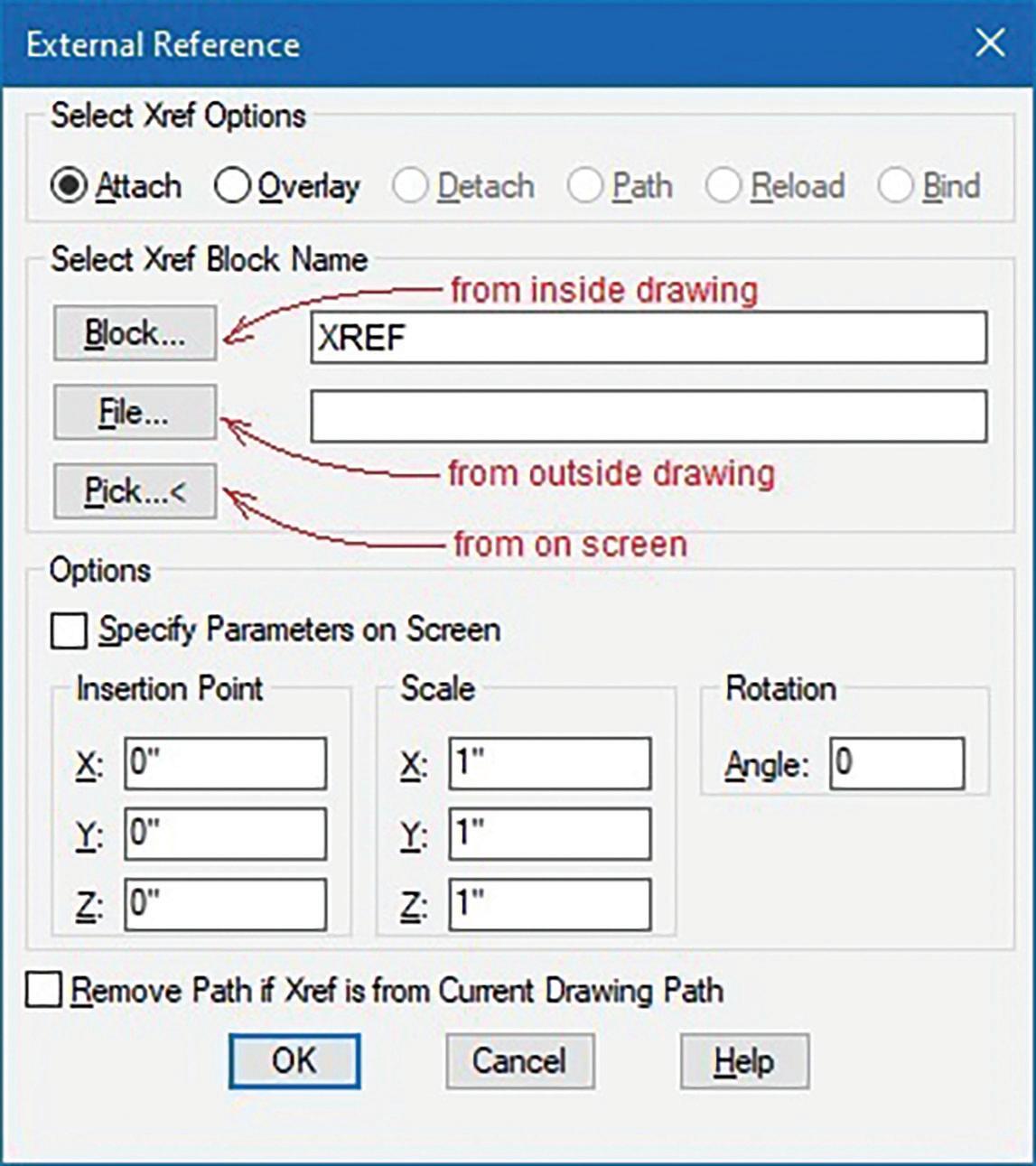Focus the Insertion Point Y field
The height and width of the screenshot is (1166, 1036).
coord(225,834)
